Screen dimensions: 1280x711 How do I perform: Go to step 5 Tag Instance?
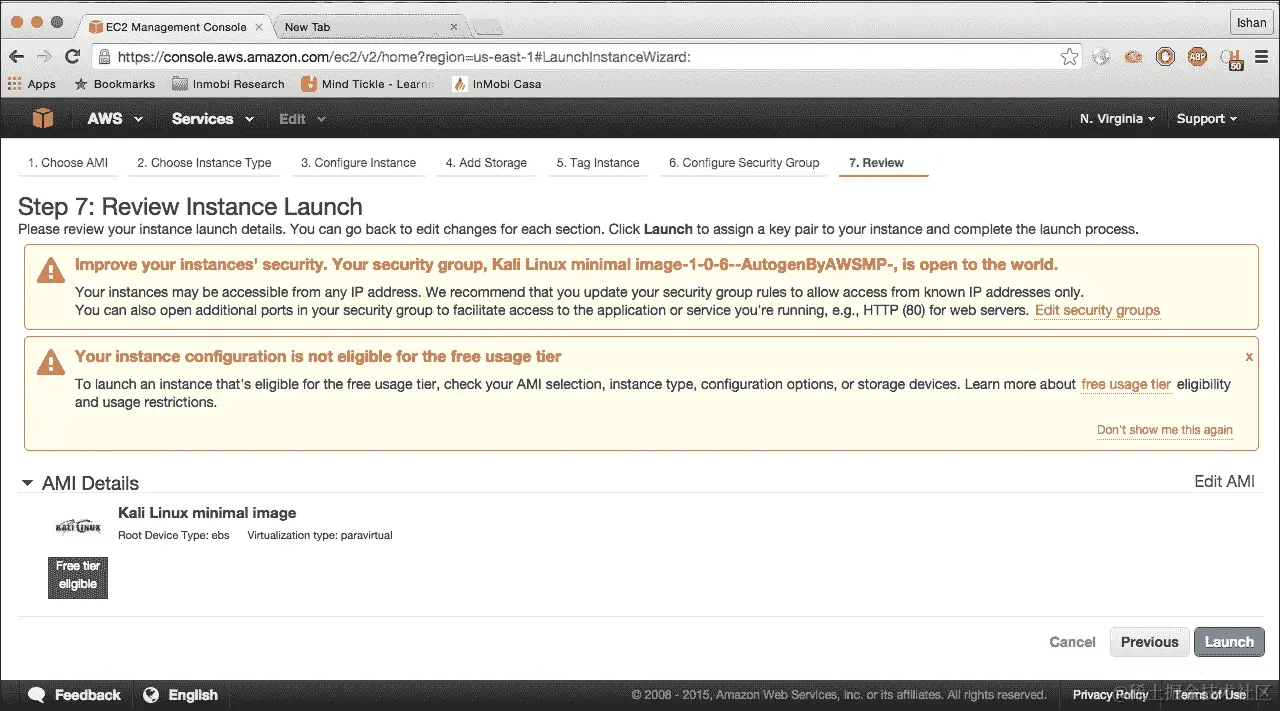tap(598, 163)
